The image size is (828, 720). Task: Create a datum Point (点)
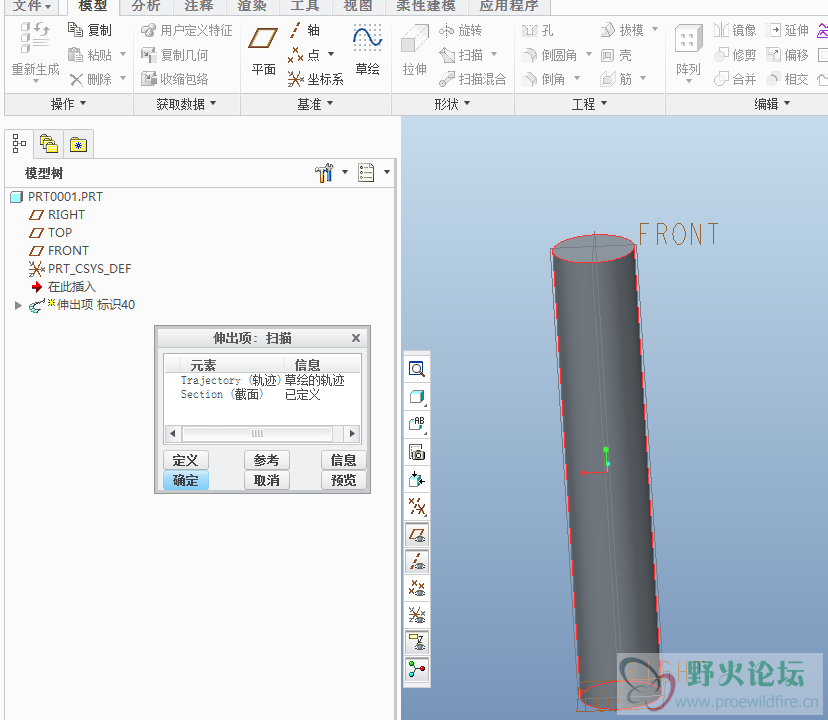[x=305, y=54]
